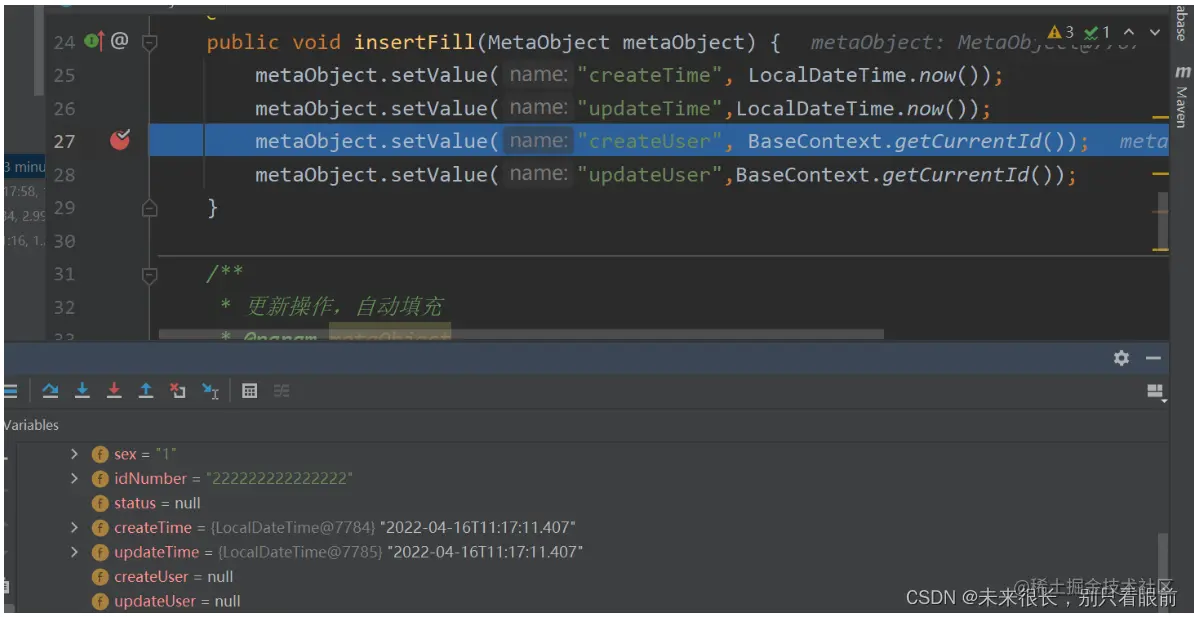Click the Step Out up-arrow icon
The image size is (1194, 617).
(x=145, y=391)
